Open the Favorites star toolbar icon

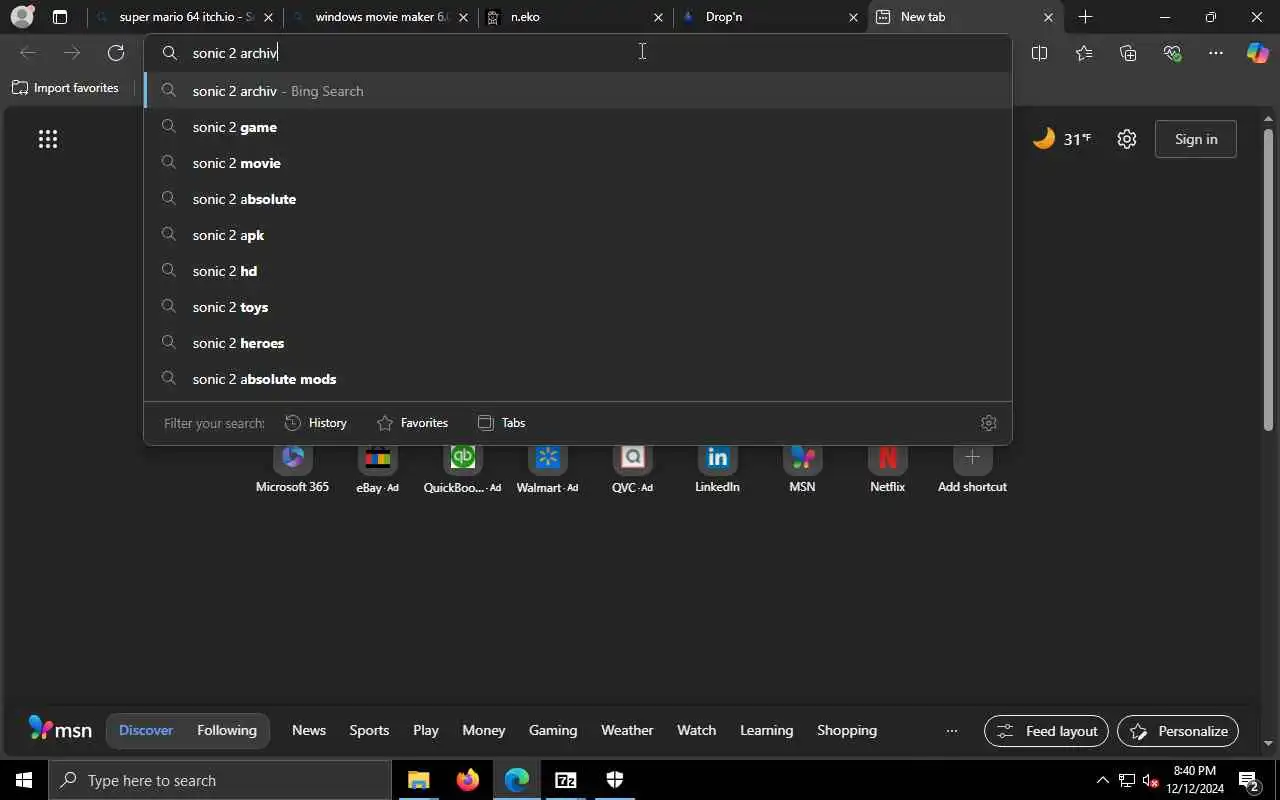coord(1084,53)
